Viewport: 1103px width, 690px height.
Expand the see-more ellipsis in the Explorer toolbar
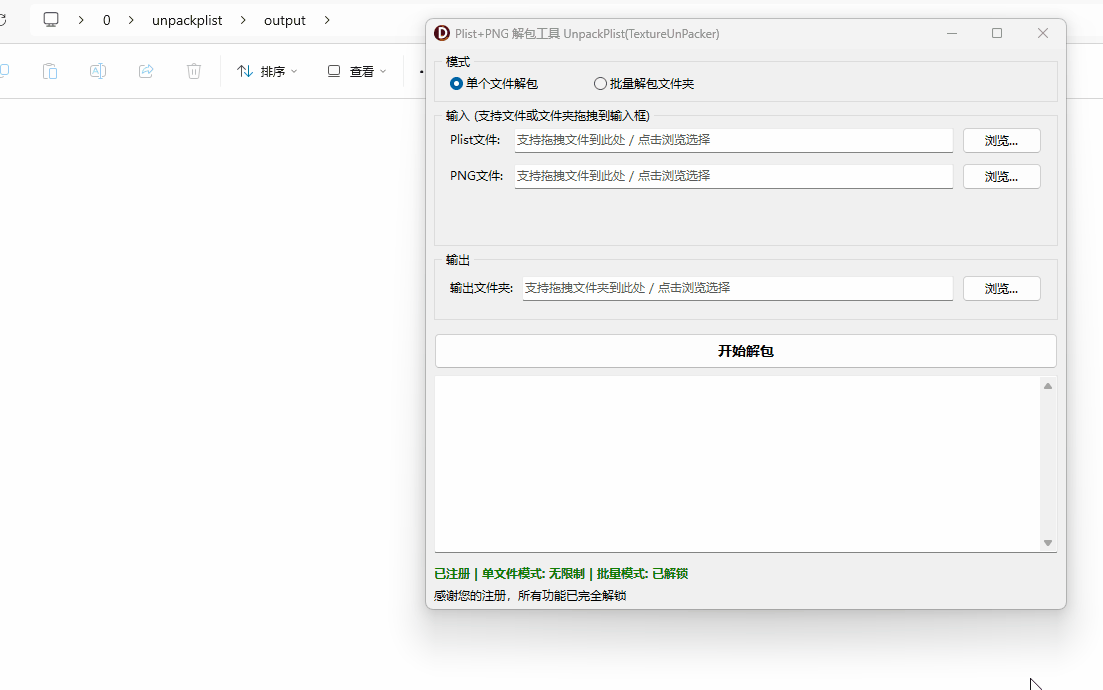tap(421, 70)
